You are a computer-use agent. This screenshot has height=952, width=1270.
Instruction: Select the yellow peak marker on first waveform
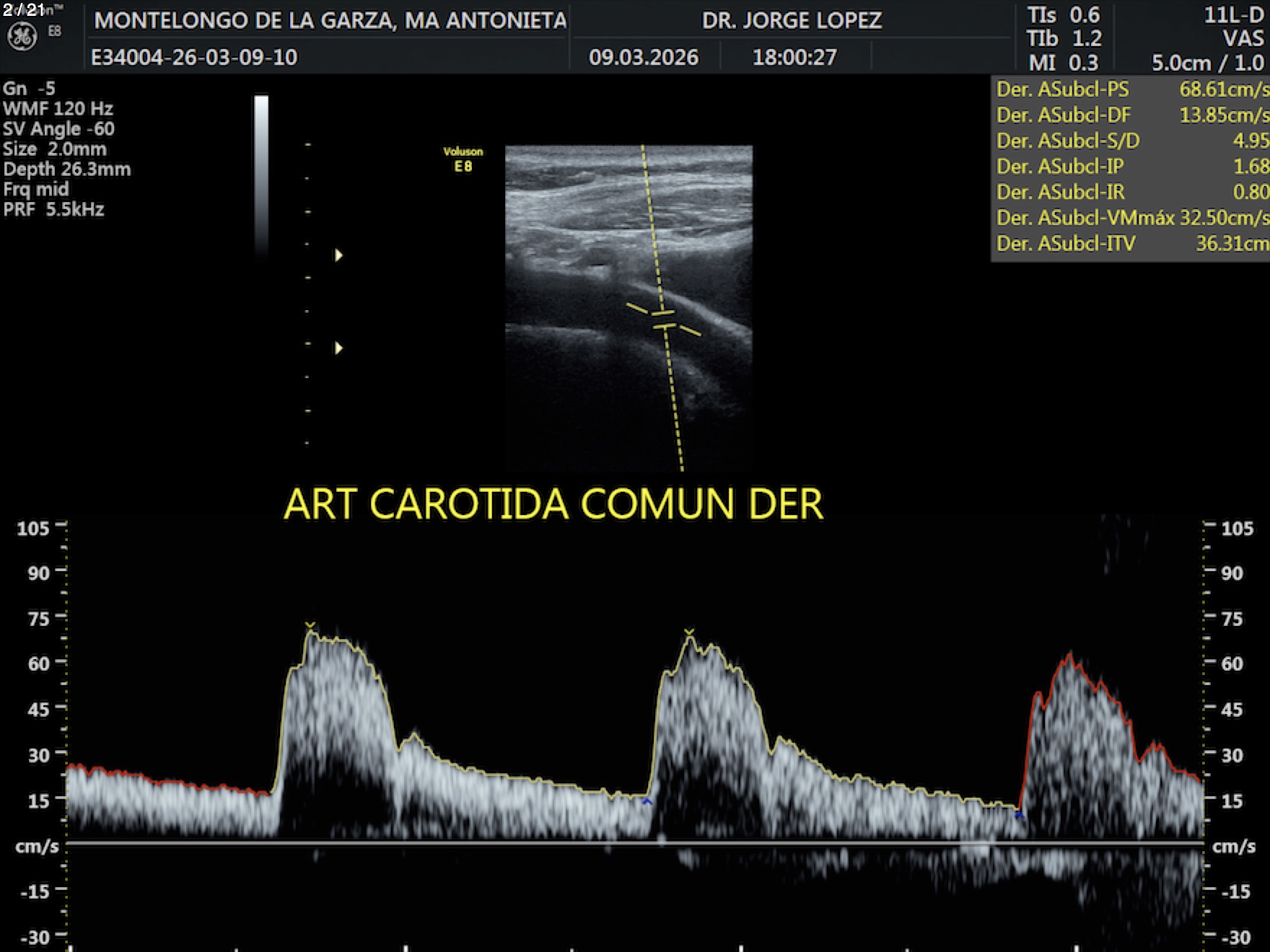[x=310, y=625]
